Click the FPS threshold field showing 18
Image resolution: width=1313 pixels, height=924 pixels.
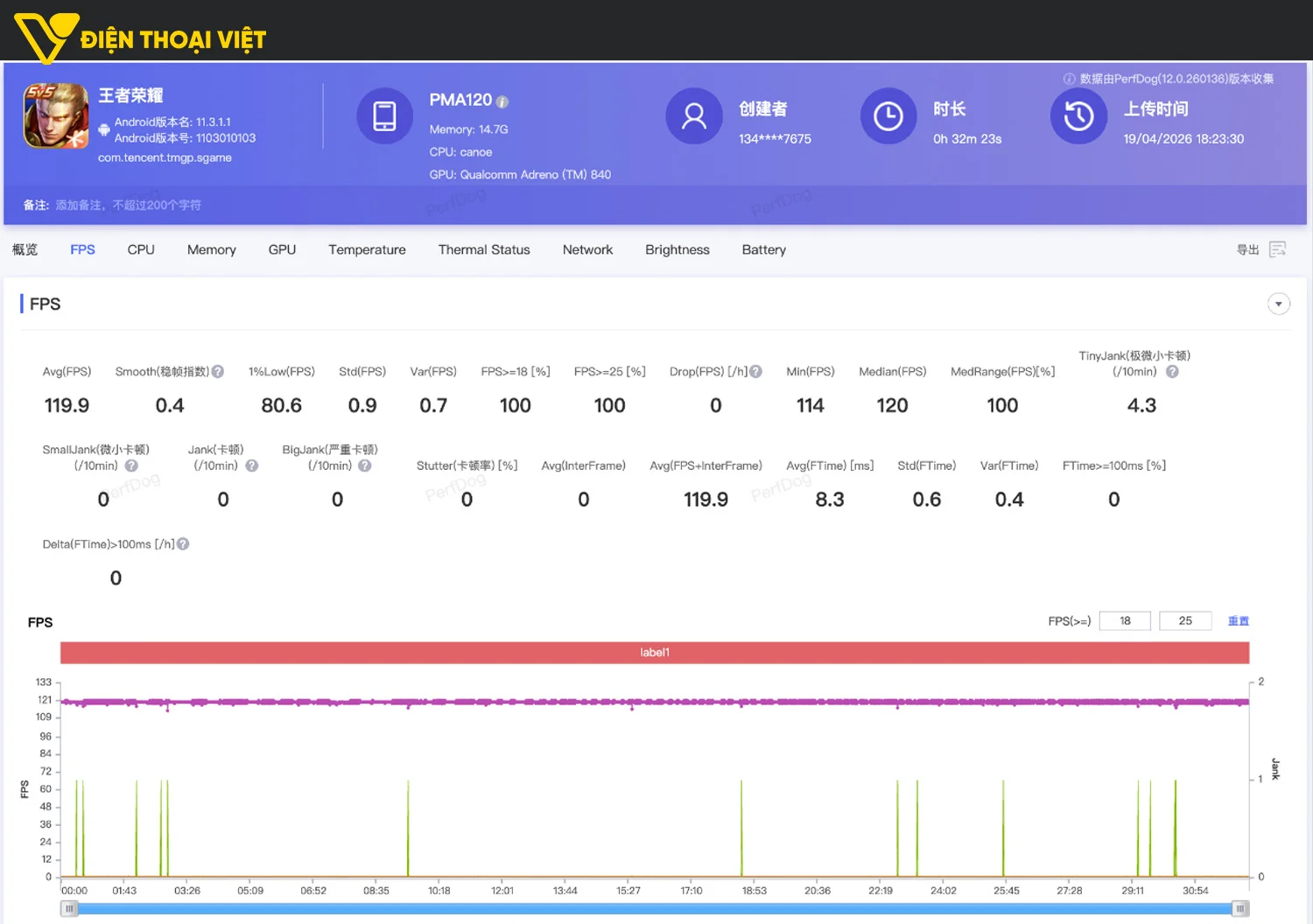[1126, 621]
